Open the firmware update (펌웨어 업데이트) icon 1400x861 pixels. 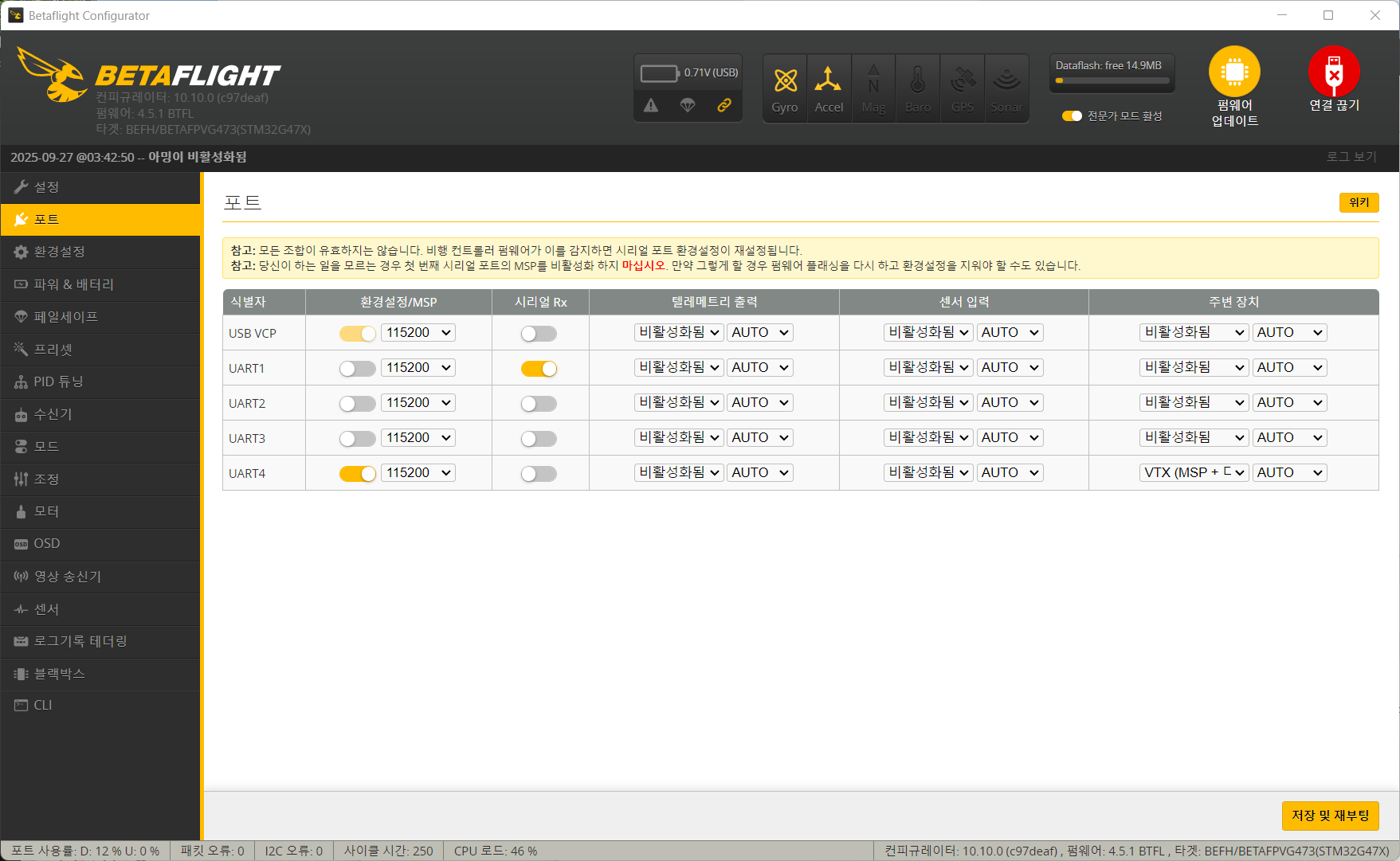[x=1234, y=72]
